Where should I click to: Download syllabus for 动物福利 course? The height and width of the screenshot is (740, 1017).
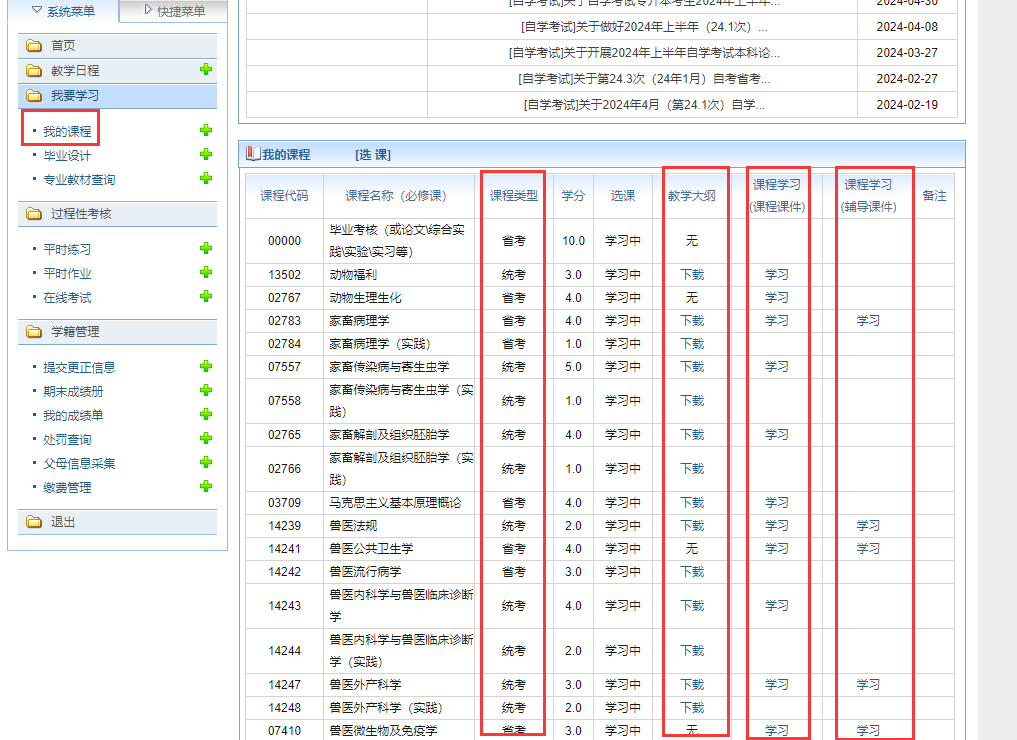point(692,275)
